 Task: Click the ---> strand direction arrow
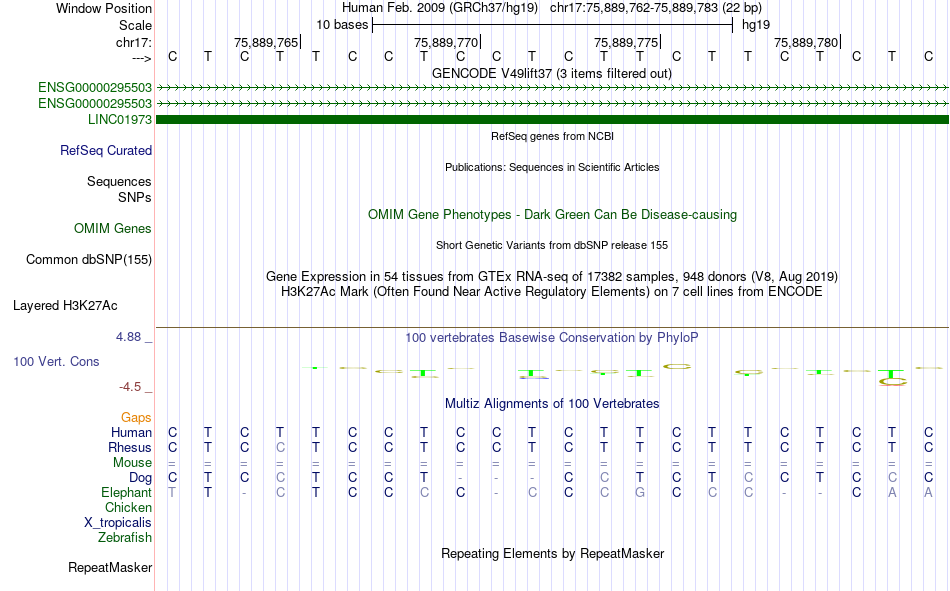click(x=141, y=58)
